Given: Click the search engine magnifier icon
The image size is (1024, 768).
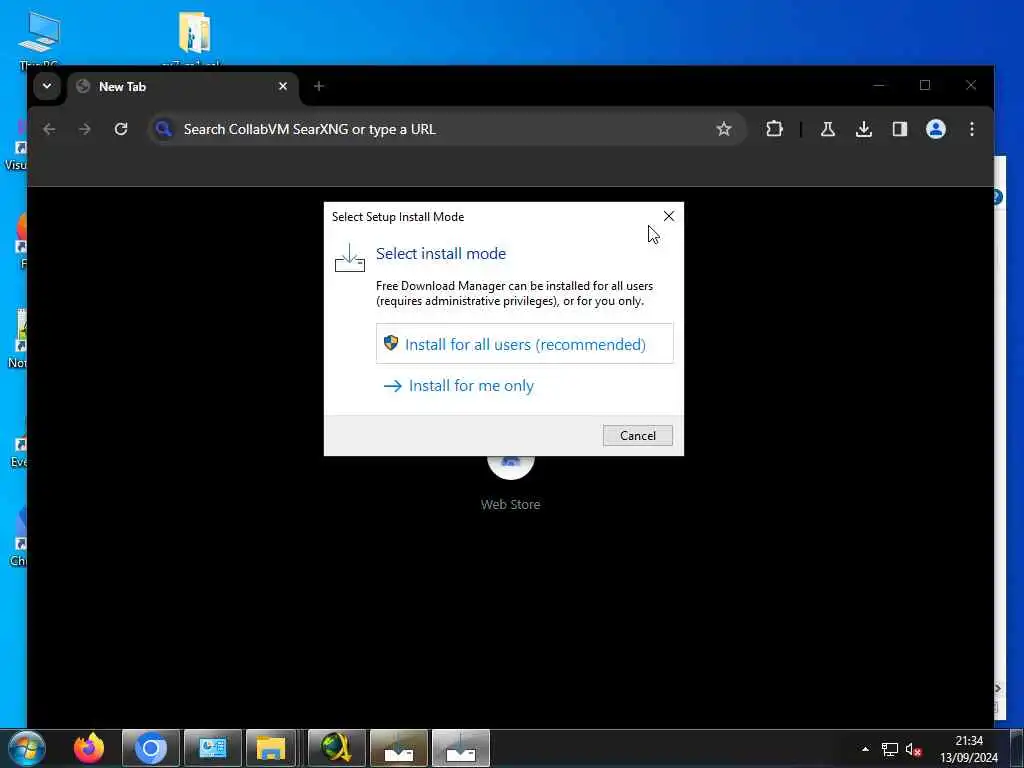Looking at the screenshot, I should (164, 129).
